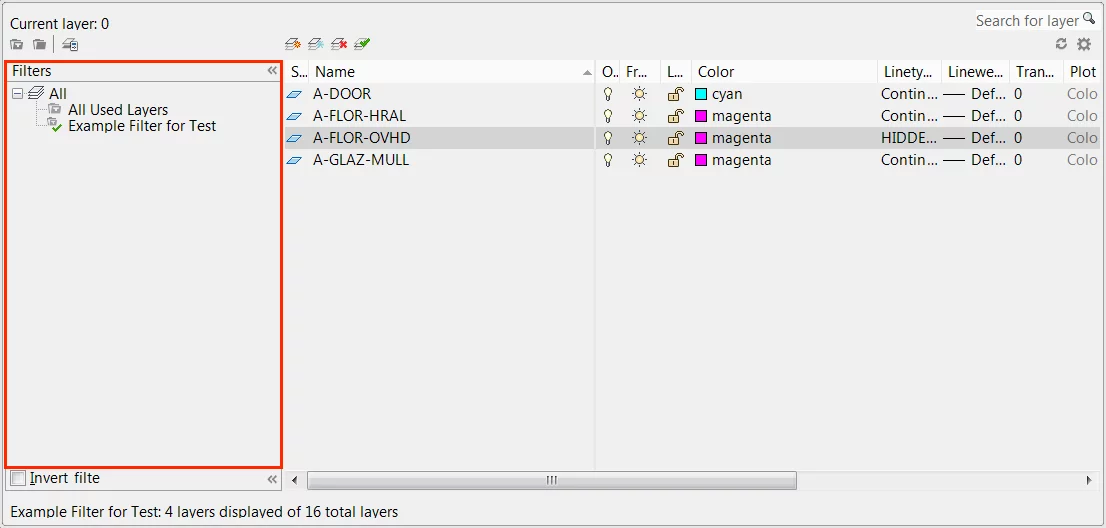Select the A-FLOR-HRAL layer name

click(360, 116)
